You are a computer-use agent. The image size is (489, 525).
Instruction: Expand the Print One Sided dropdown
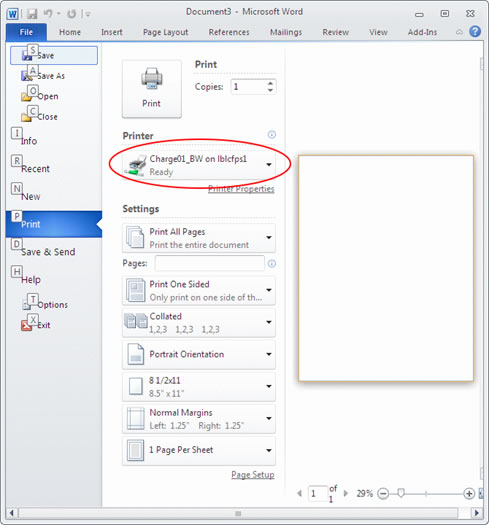tap(199, 291)
